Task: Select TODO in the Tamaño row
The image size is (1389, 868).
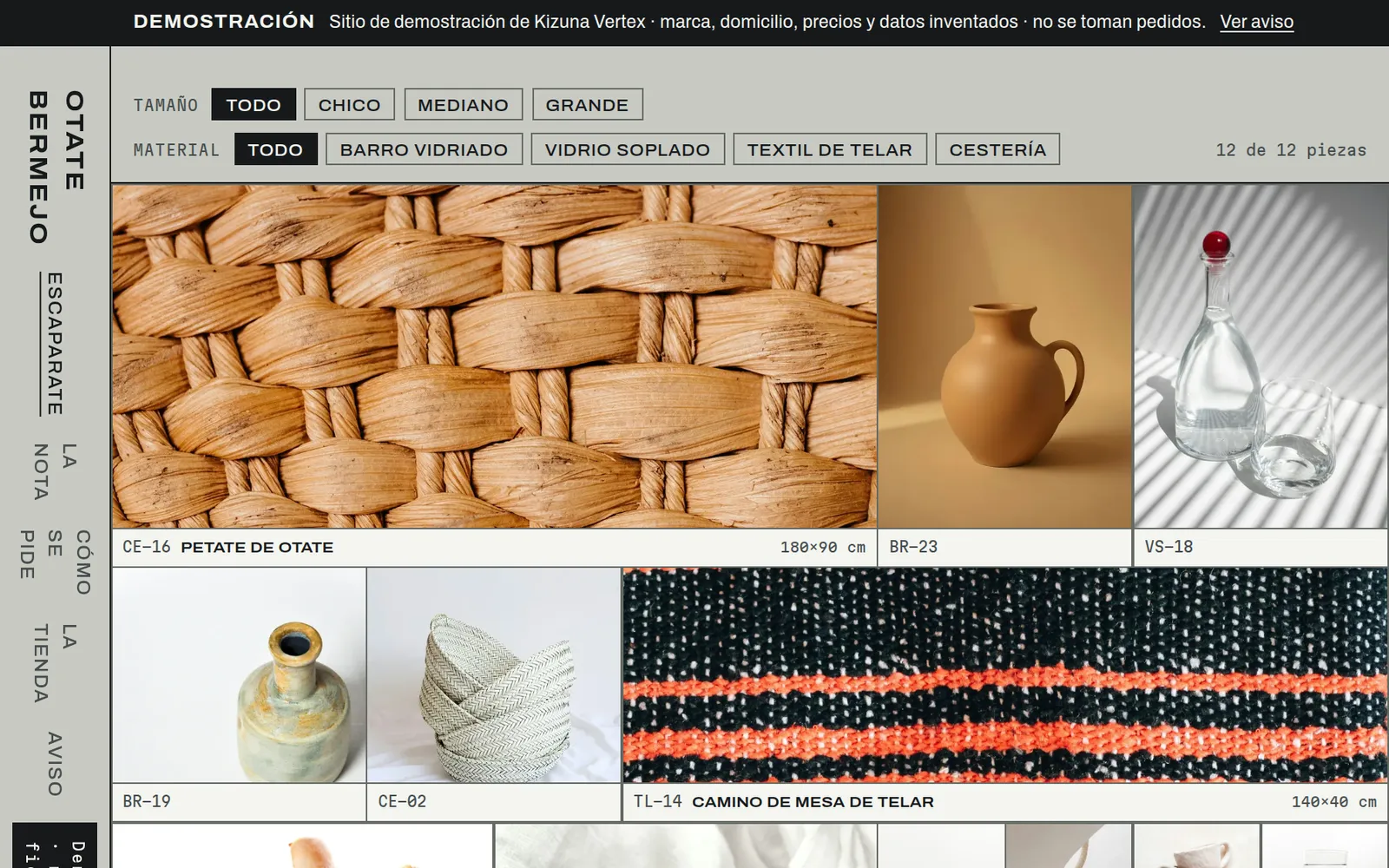Action: [x=253, y=104]
